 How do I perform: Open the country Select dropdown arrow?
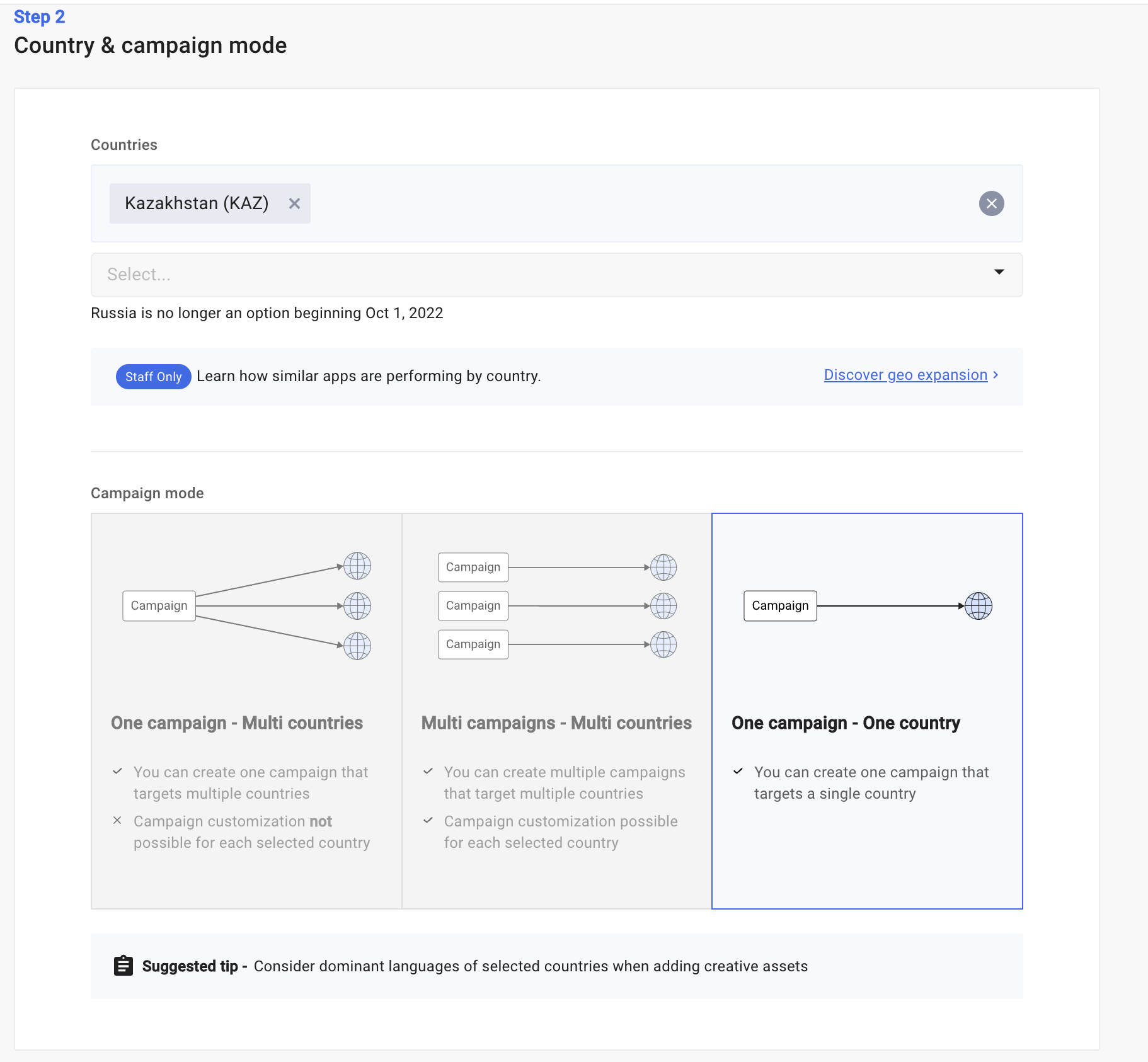[999, 272]
